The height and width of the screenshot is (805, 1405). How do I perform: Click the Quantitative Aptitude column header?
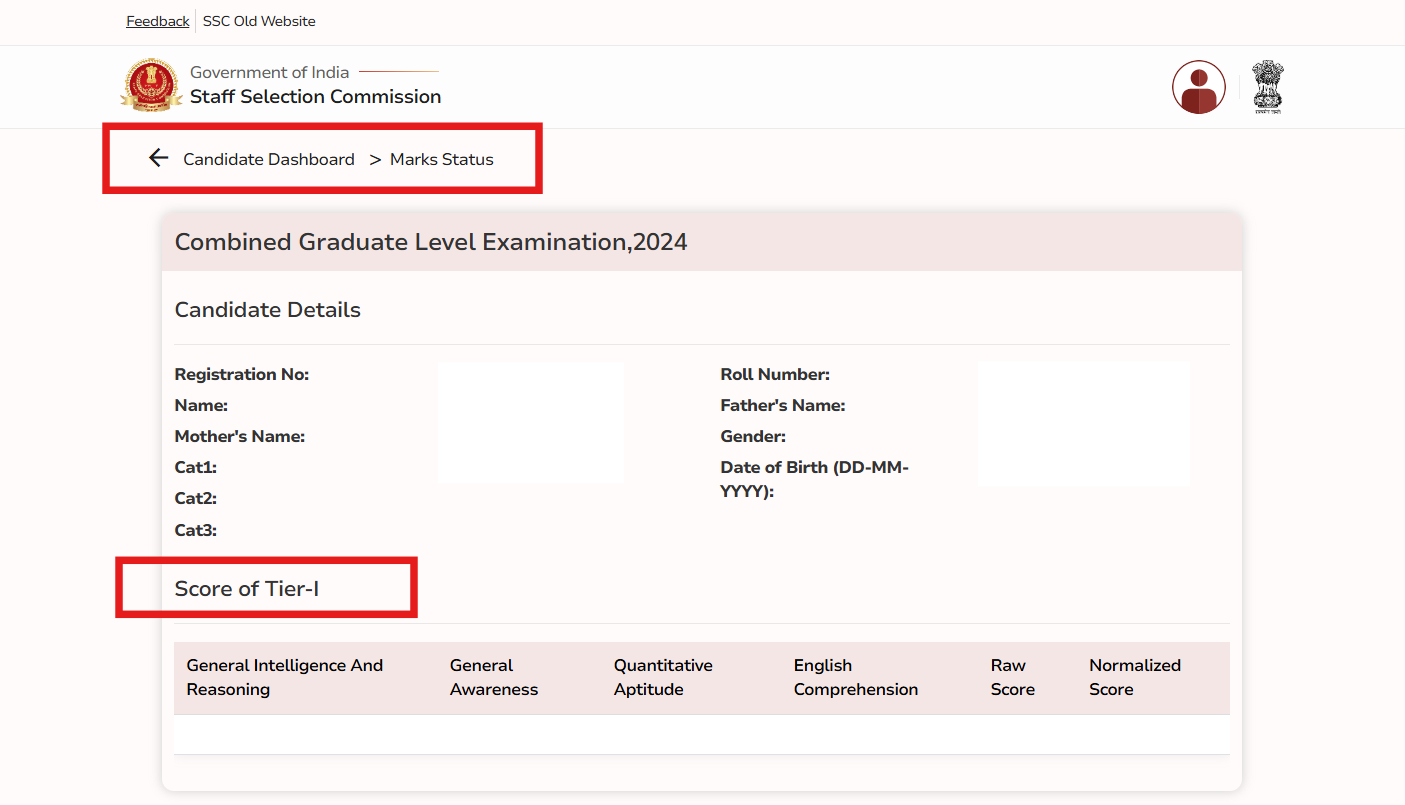(663, 677)
